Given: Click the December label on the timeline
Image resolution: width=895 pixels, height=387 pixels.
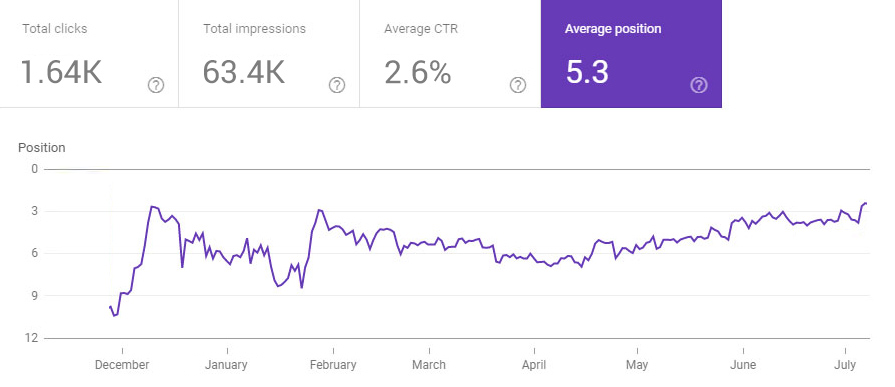Looking at the screenshot, I should pyautogui.click(x=122, y=365).
